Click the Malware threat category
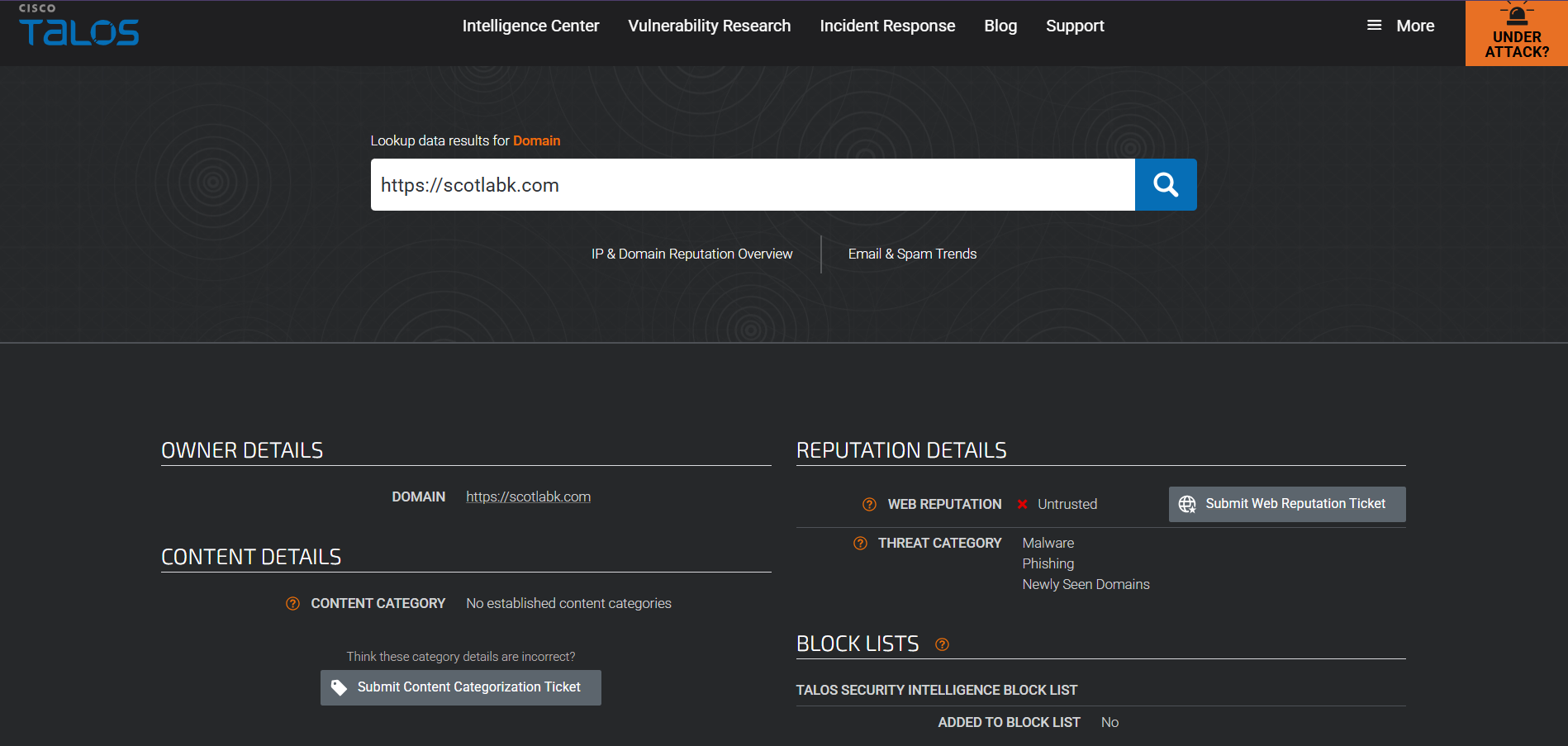This screenshot has height=746, width=1568. pyautogui.click(x=1048, y=543)
